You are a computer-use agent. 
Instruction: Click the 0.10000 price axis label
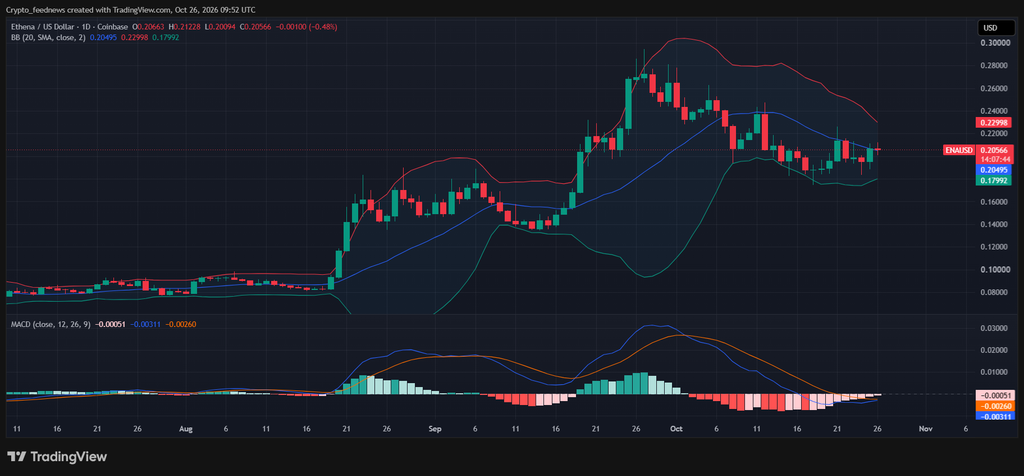tap(996, 270)
